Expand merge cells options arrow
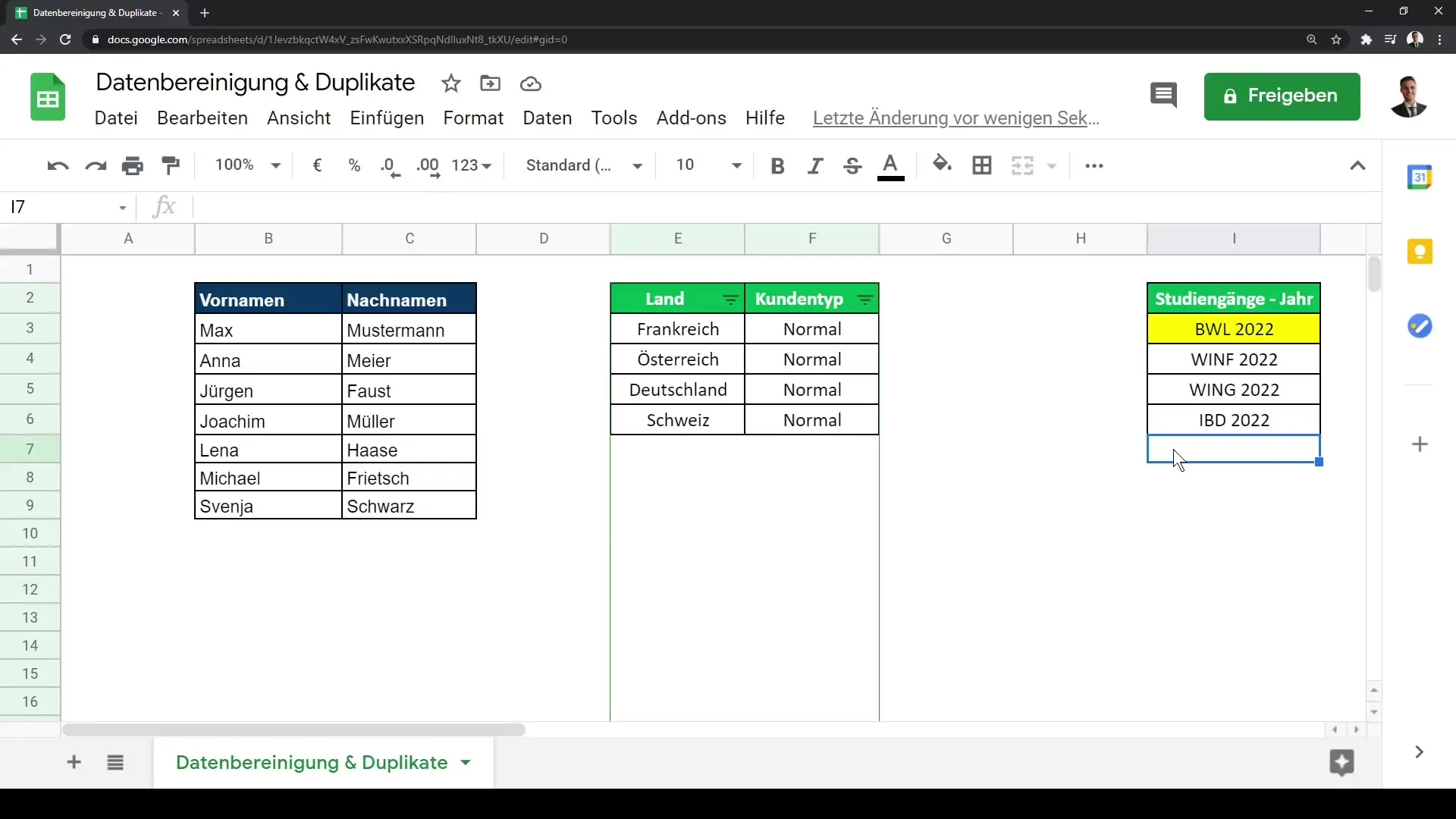Viewport: 1456px width, 819px height. (1052, 166)
